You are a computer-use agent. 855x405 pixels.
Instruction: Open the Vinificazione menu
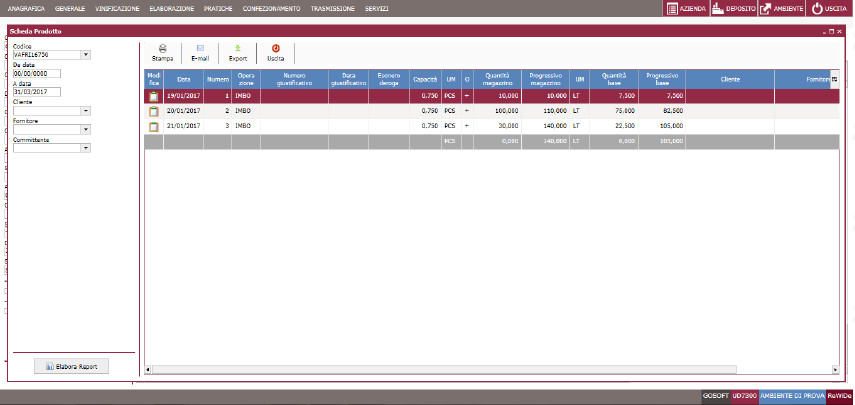click(x=117, y=8)
